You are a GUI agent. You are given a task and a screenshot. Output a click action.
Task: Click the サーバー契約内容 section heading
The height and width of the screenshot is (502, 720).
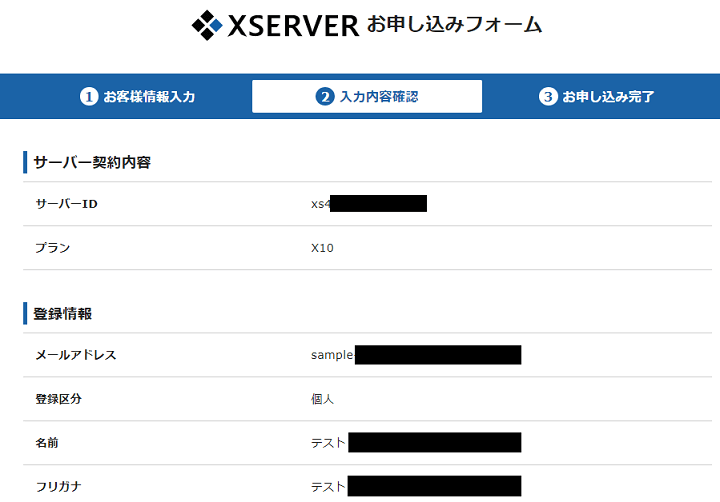click(92, 163)
